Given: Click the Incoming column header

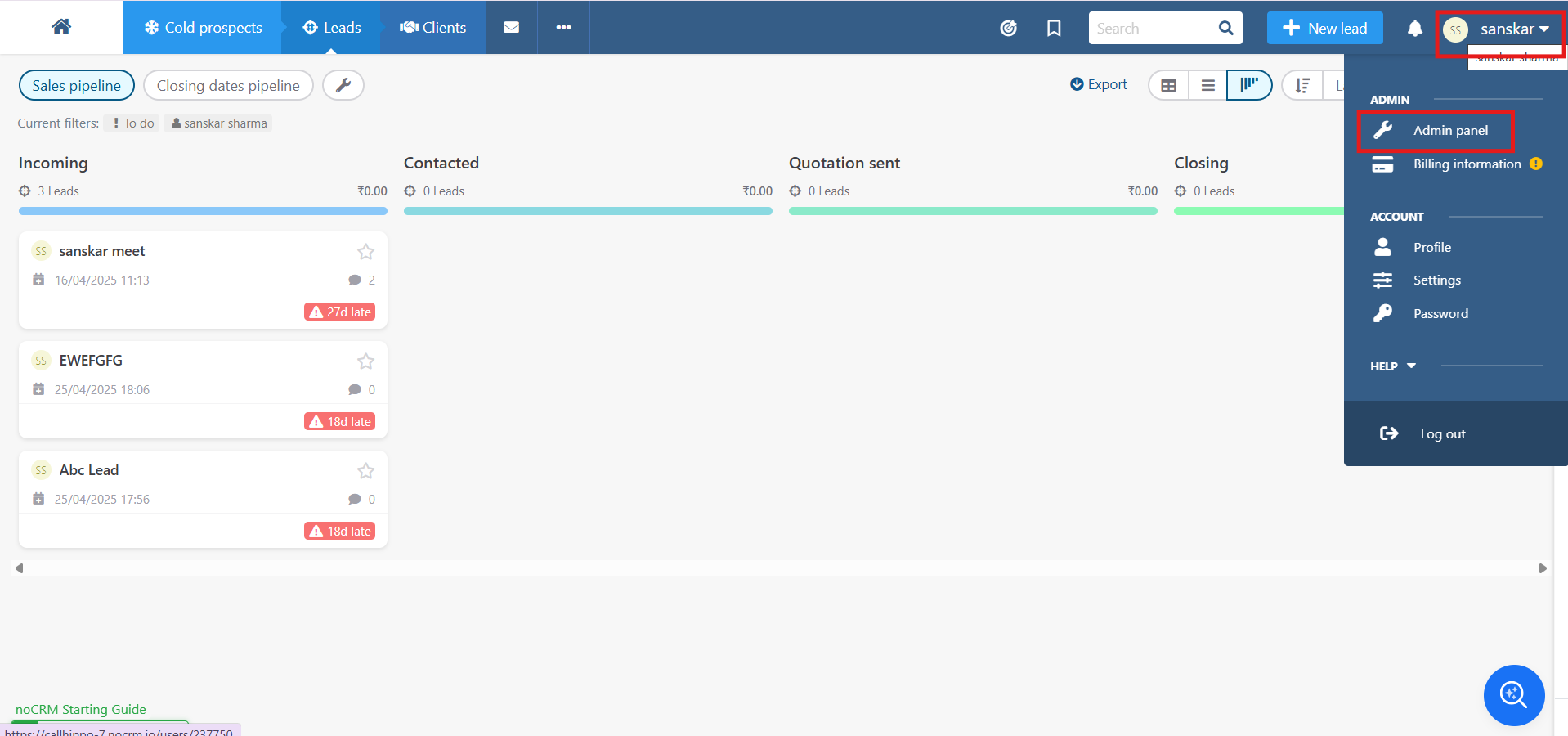Looking at the screenshot, I should (53, 163).
